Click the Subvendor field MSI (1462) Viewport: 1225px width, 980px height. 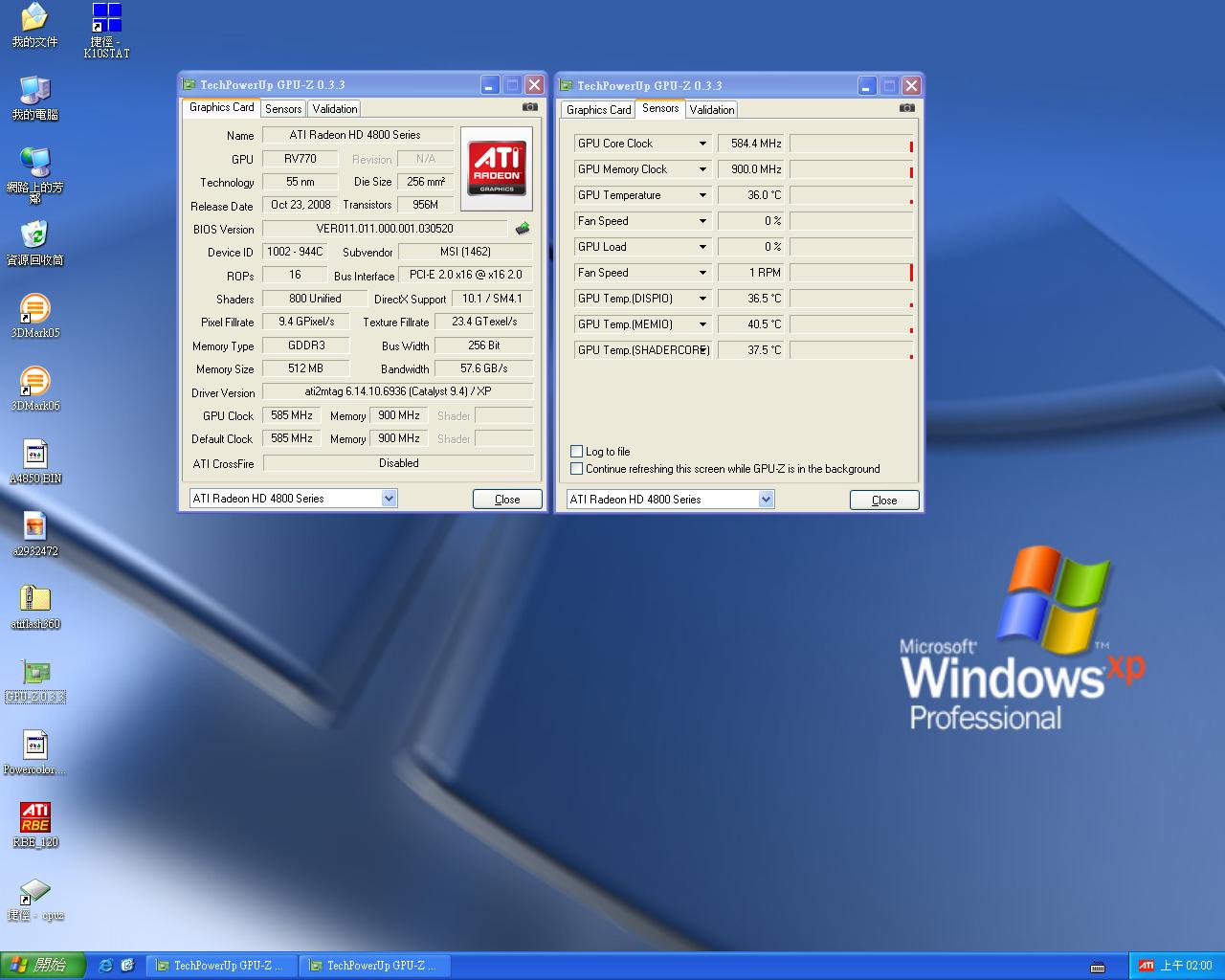coord(465,252)
